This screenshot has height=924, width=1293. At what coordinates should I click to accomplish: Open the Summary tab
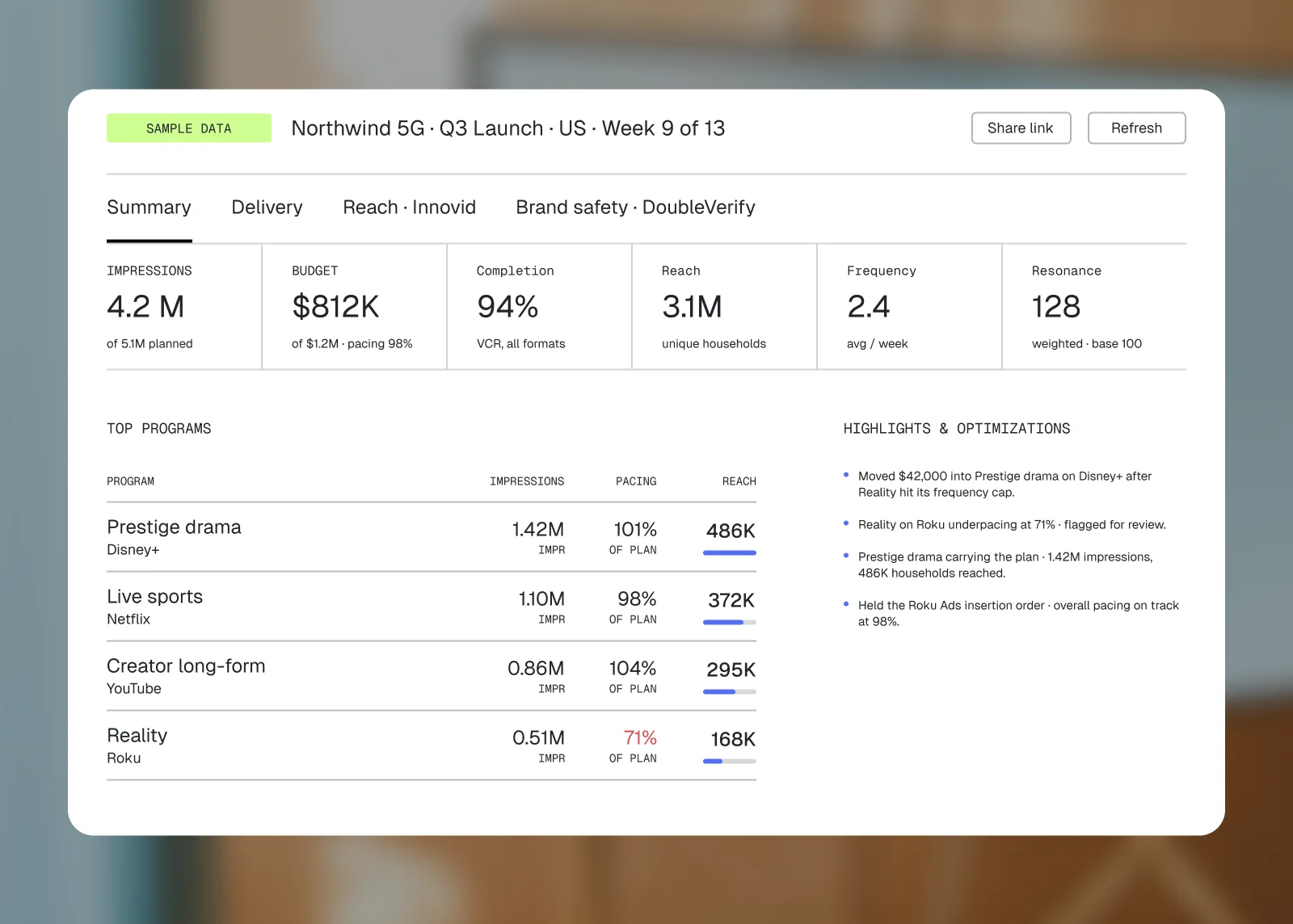click(x=150, y=208)
